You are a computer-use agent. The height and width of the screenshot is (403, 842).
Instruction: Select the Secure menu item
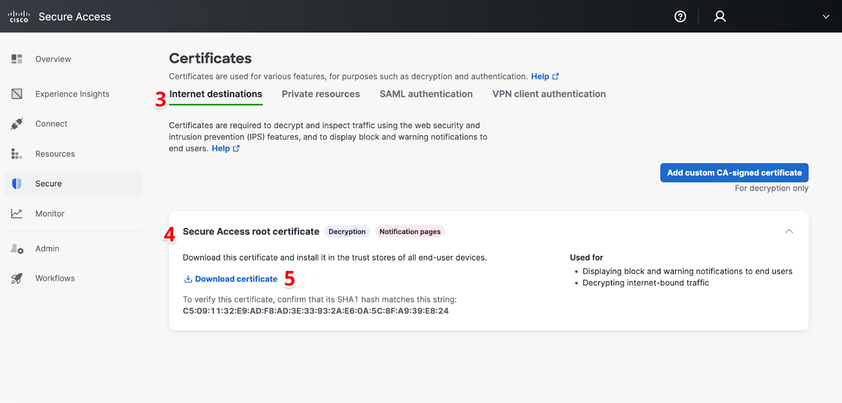(x=73, y=184)
